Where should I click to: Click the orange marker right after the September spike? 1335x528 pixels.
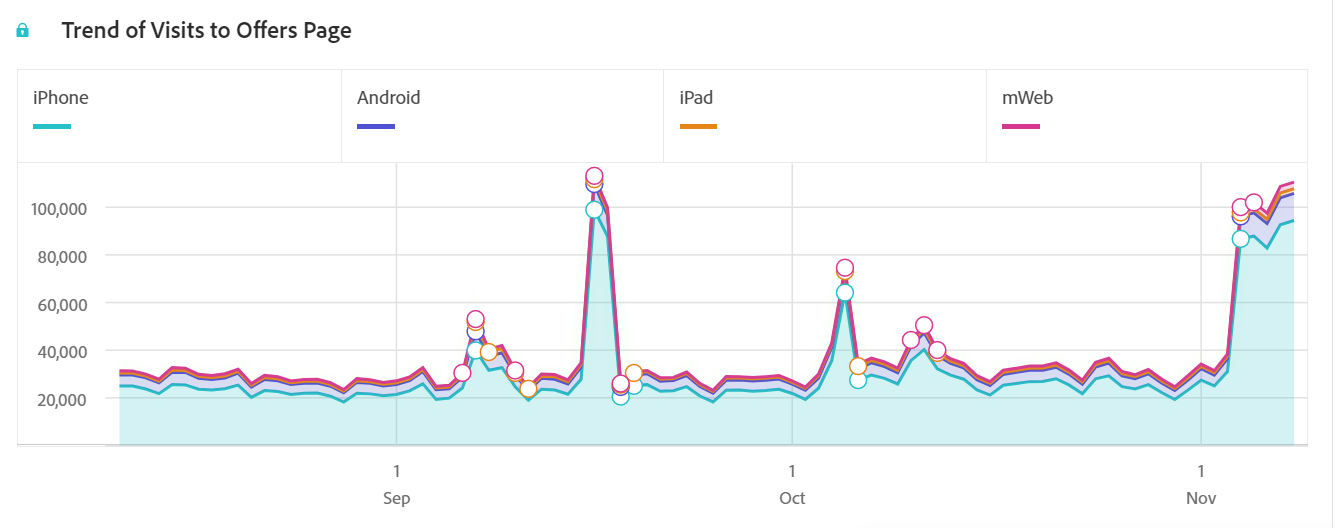[x=634, y=373]
